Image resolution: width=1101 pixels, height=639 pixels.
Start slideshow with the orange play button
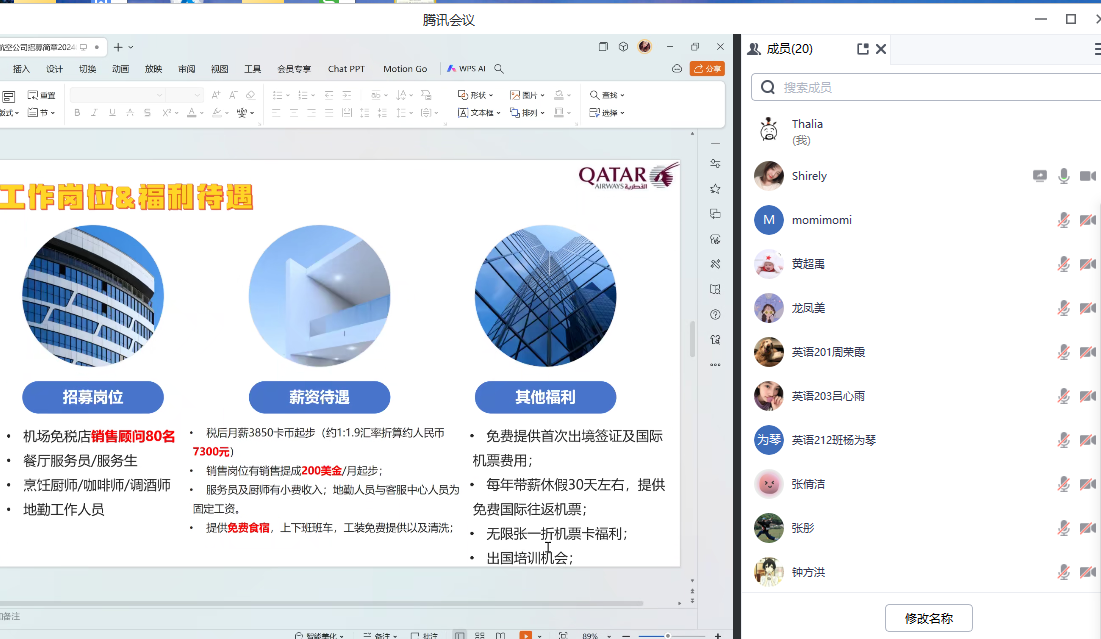(x=526, y=635)
